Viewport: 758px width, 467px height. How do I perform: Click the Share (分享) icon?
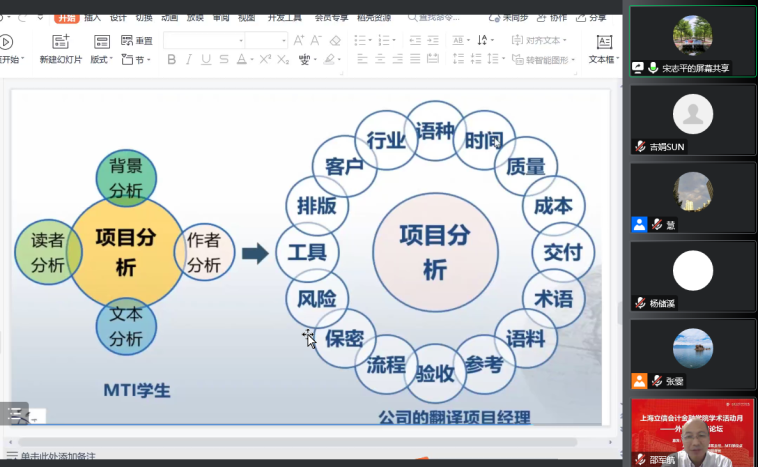(591, 18)
